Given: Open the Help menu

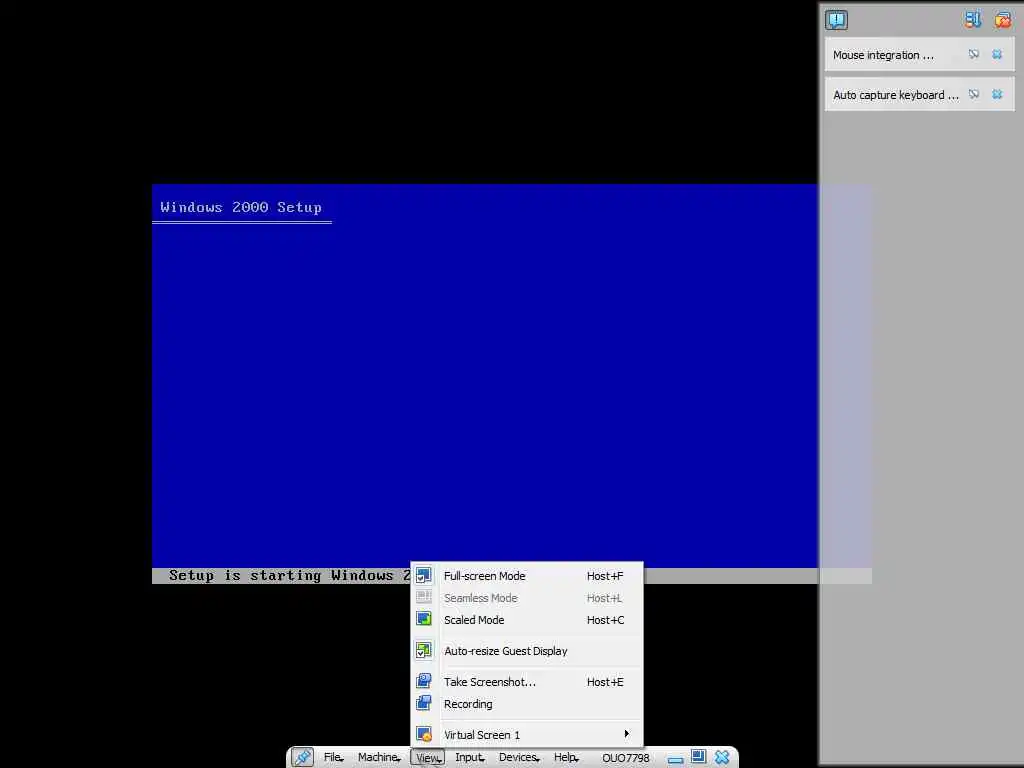Looking at the screenshot, I should [x=566, y=758].
